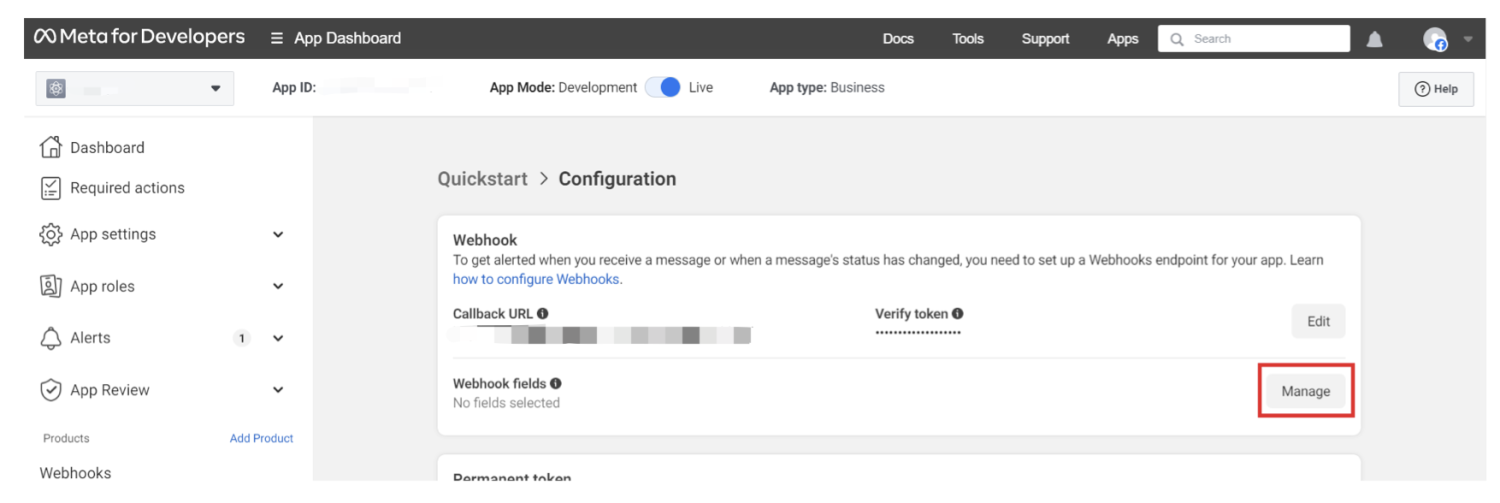
Task: Click the Dashboard house icon
Action: [x=51, y=147]
